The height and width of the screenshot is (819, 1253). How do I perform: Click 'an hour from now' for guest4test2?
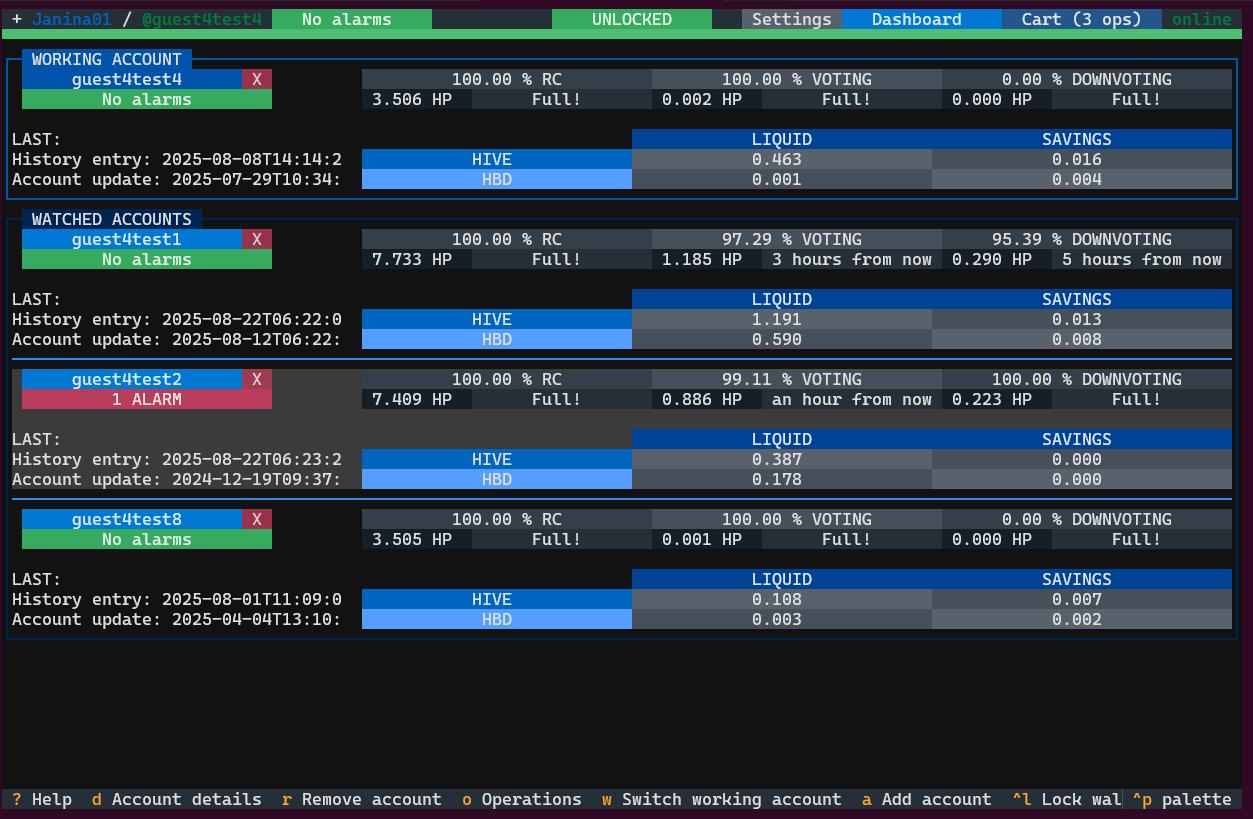(852, 399)
